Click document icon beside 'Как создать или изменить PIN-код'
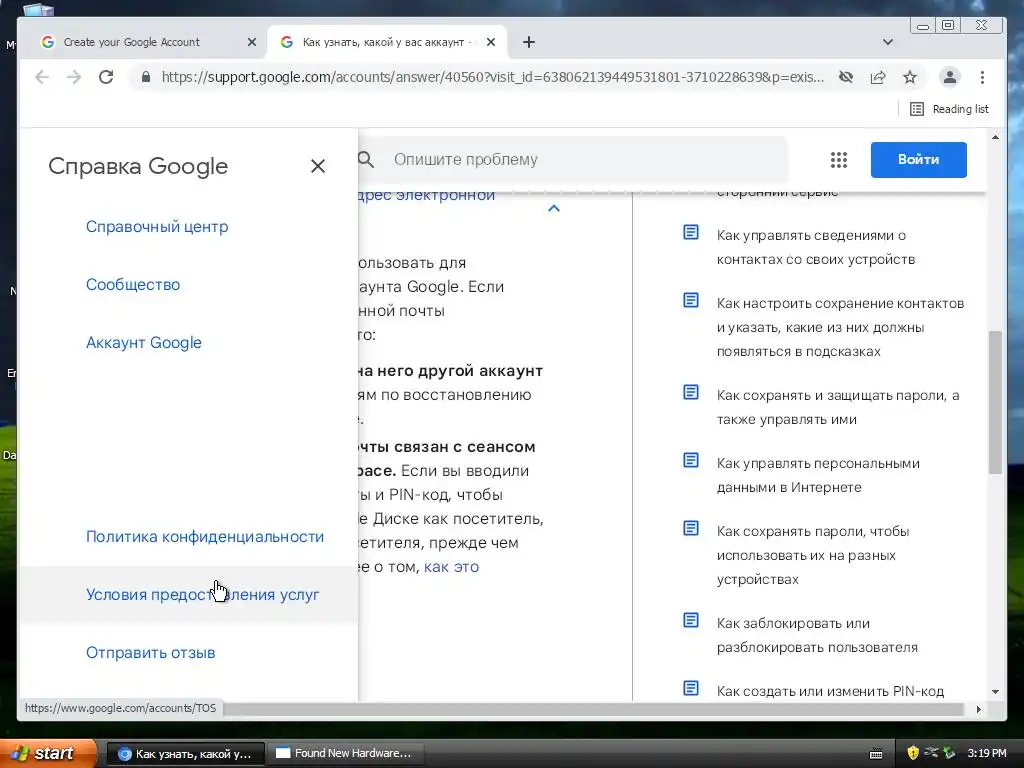1024x768 pixels. click(x=691, y=688)
